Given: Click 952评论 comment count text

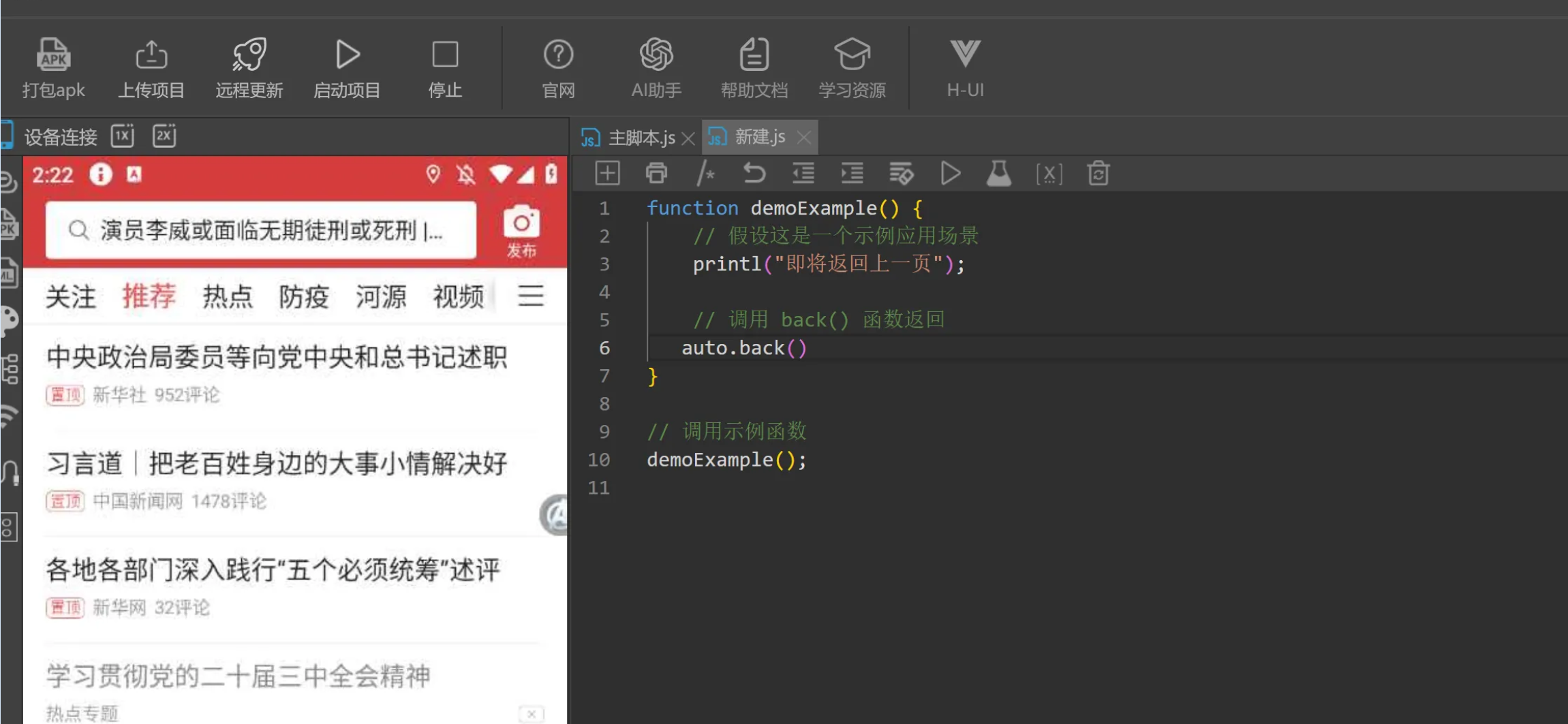Looking at the screenshot, I should (187, 395).
